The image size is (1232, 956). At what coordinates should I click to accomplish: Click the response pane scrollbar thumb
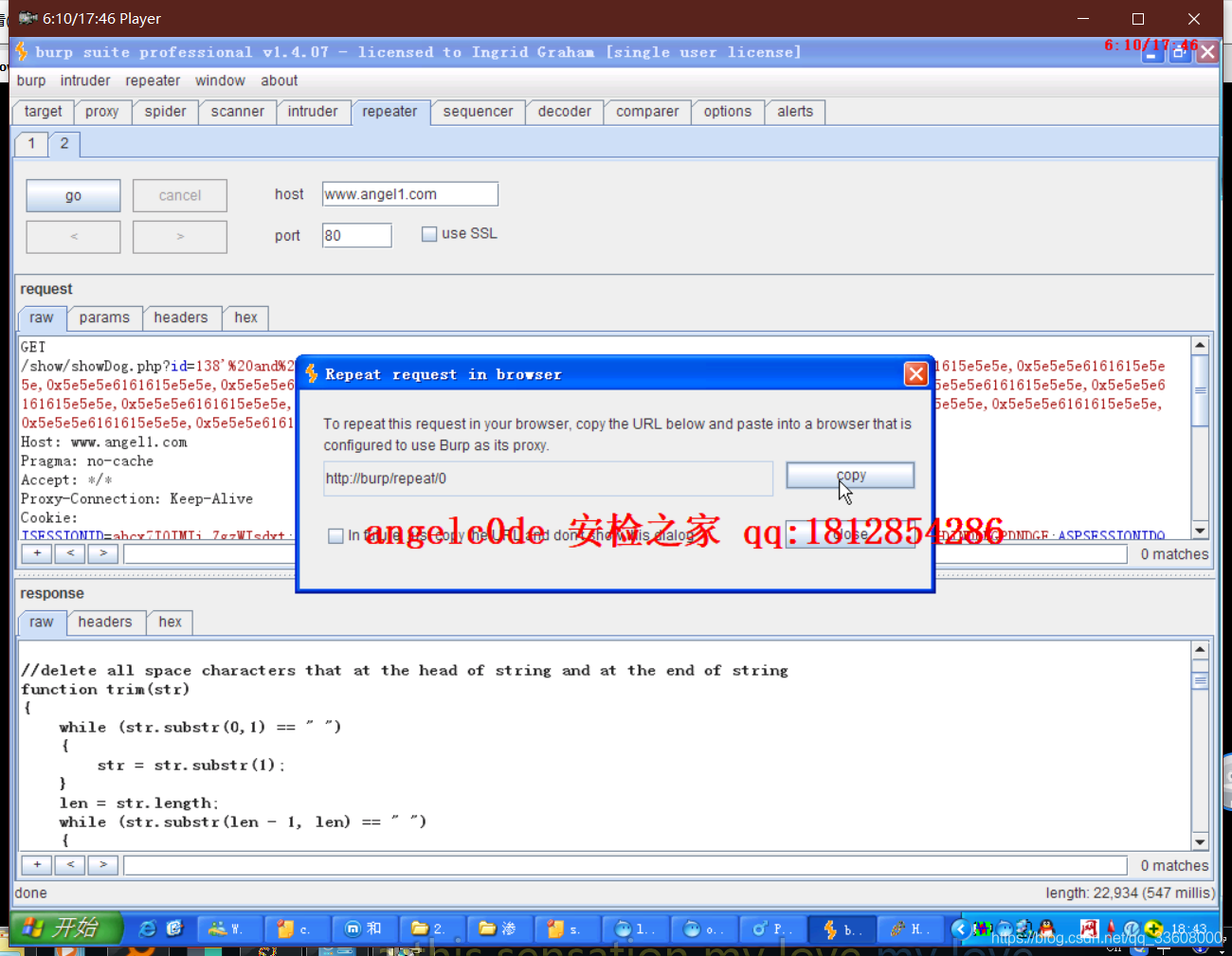1200,680
